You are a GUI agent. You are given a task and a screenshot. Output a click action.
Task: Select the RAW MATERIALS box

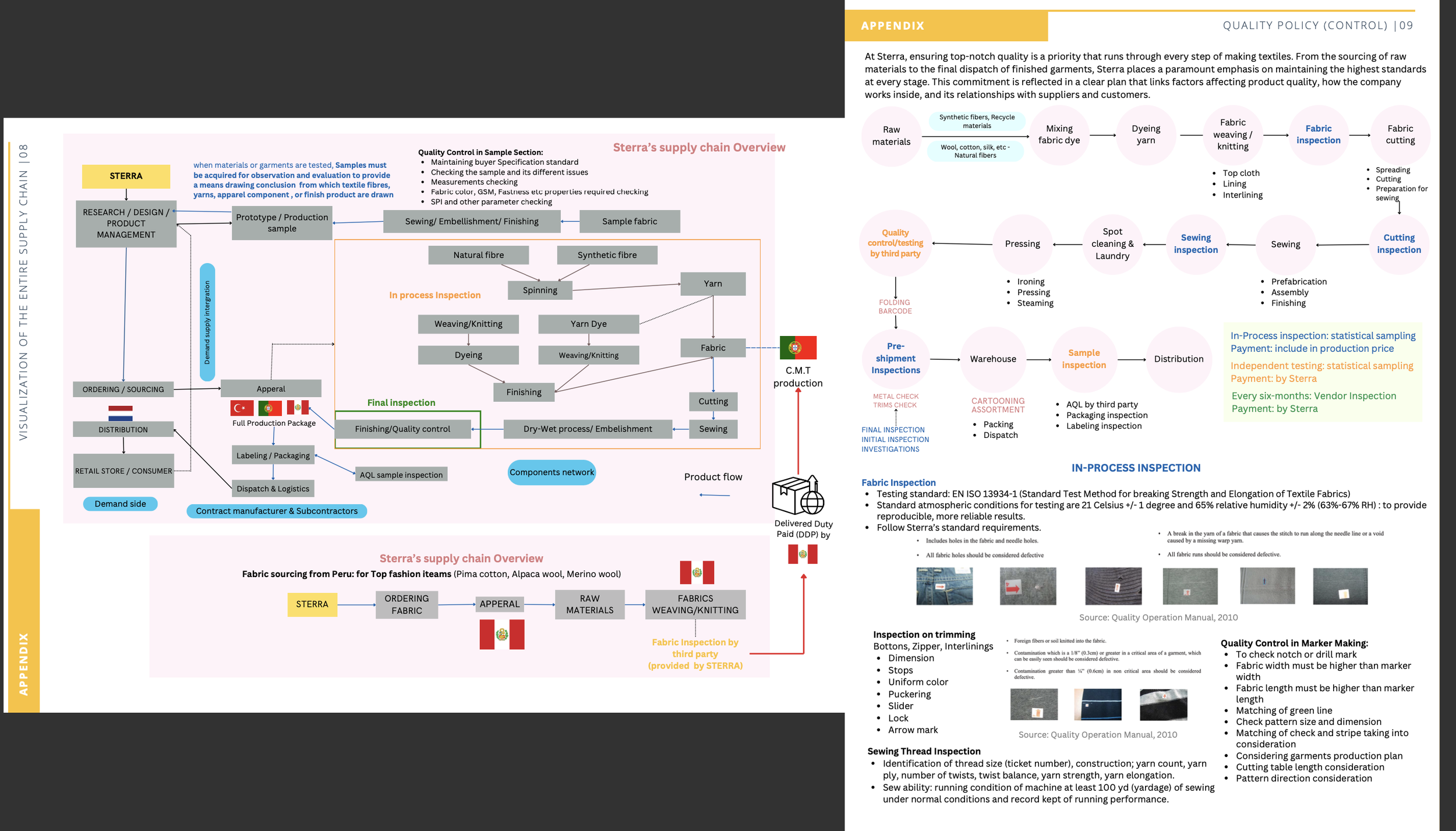pos(589,604)
